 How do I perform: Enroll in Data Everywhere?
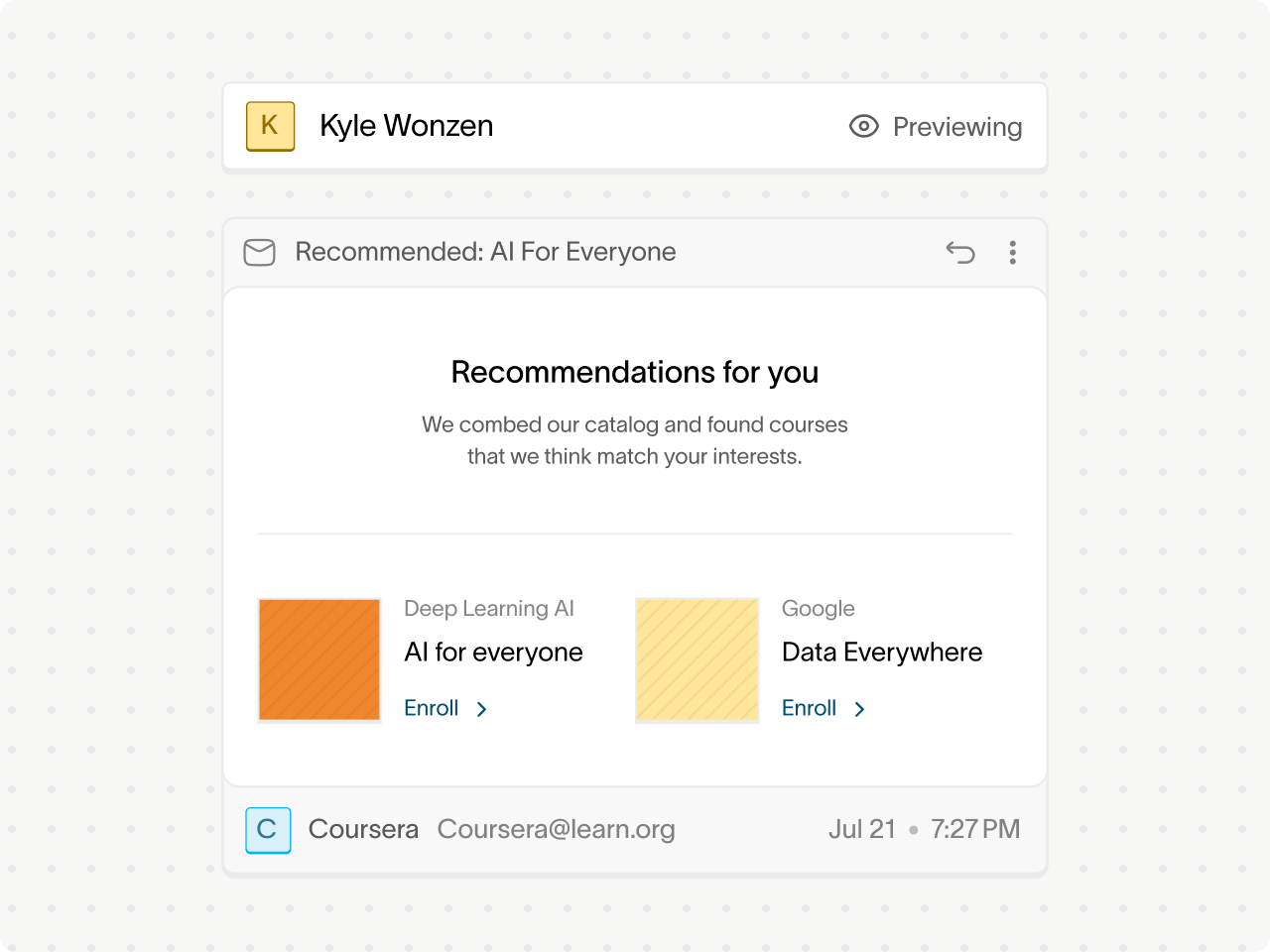[810, 708]
